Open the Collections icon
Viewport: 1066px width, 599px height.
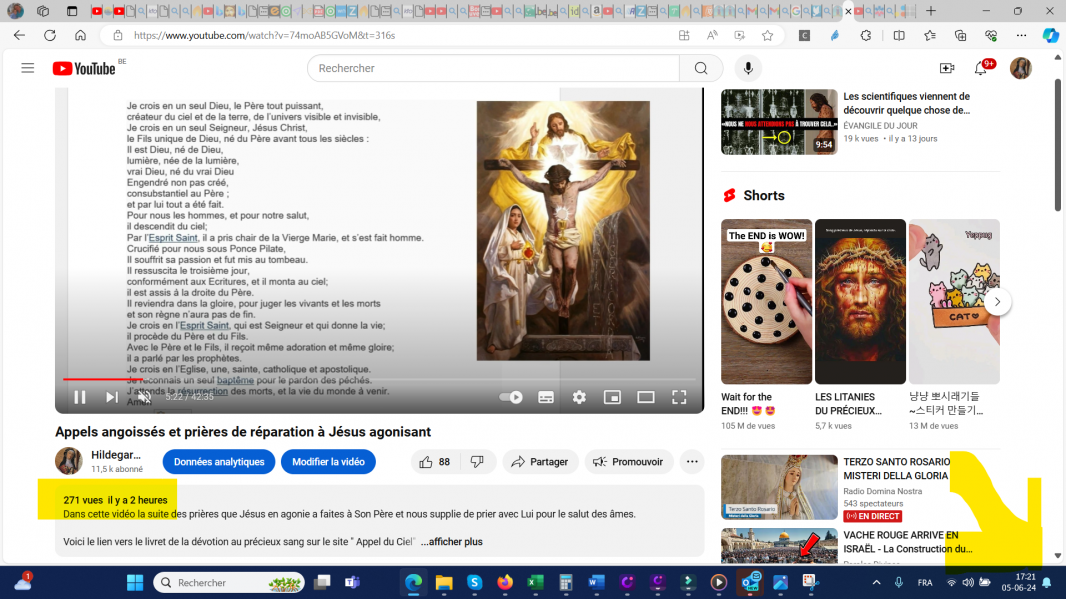pyautogui.click(x=960, y=35)
